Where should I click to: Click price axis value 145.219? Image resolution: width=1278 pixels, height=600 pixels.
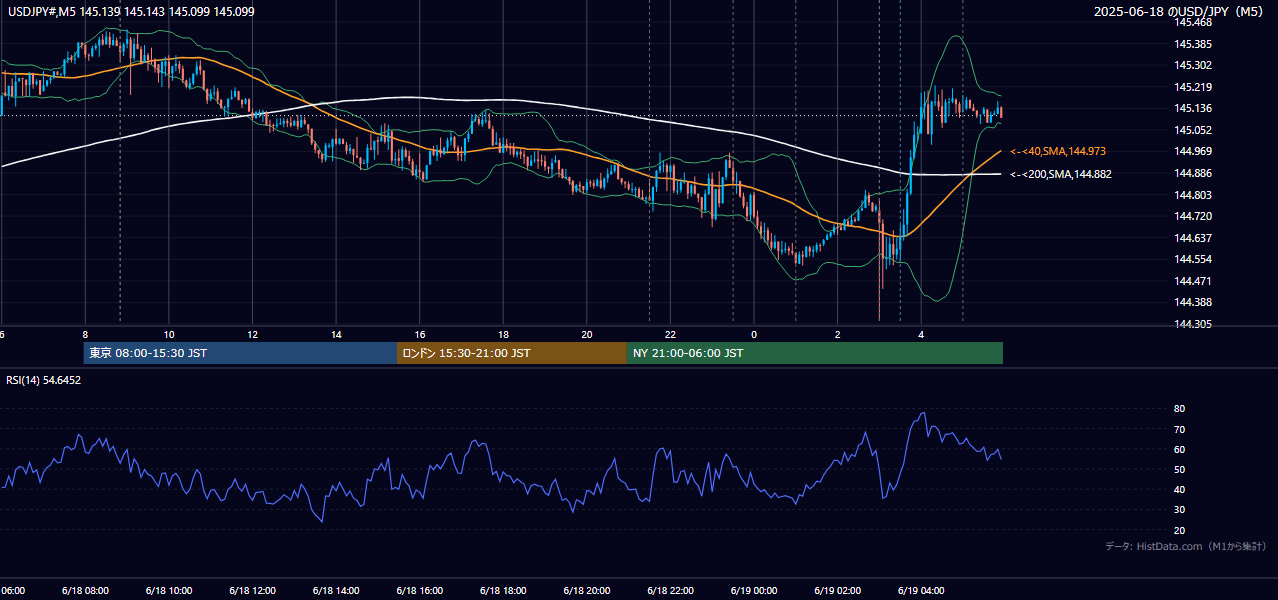[1192, 87]
